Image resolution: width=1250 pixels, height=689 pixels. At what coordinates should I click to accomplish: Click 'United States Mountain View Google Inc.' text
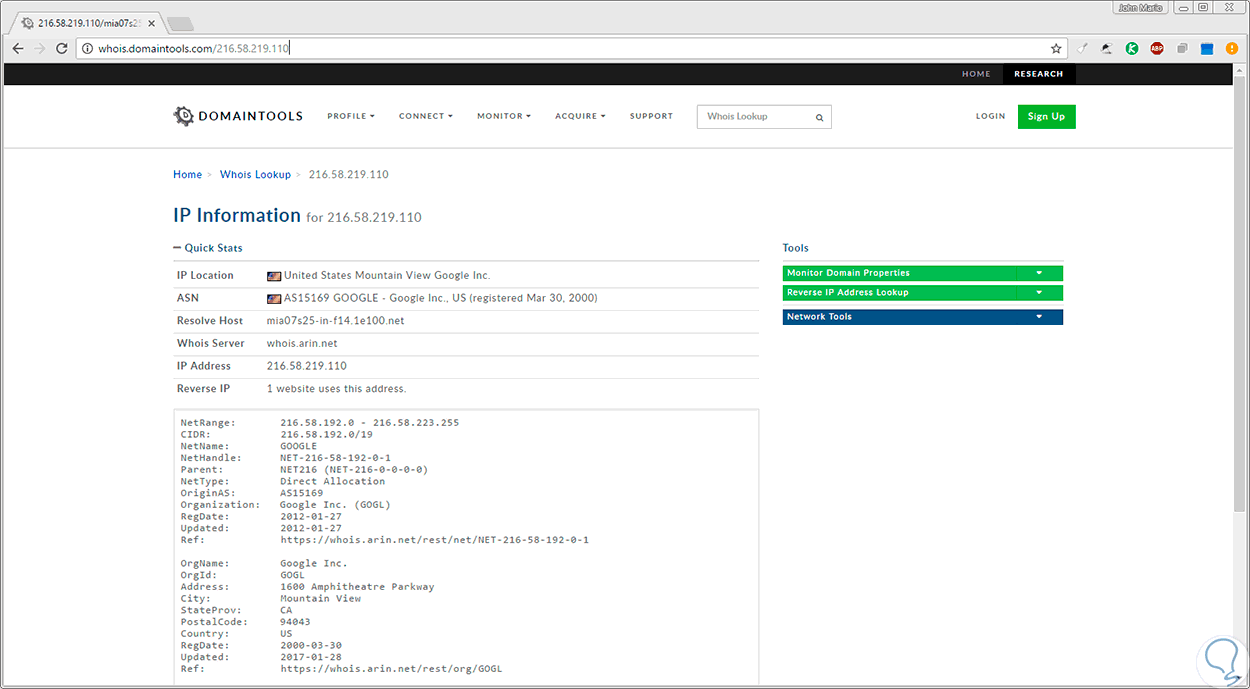[x=387, y=275]
